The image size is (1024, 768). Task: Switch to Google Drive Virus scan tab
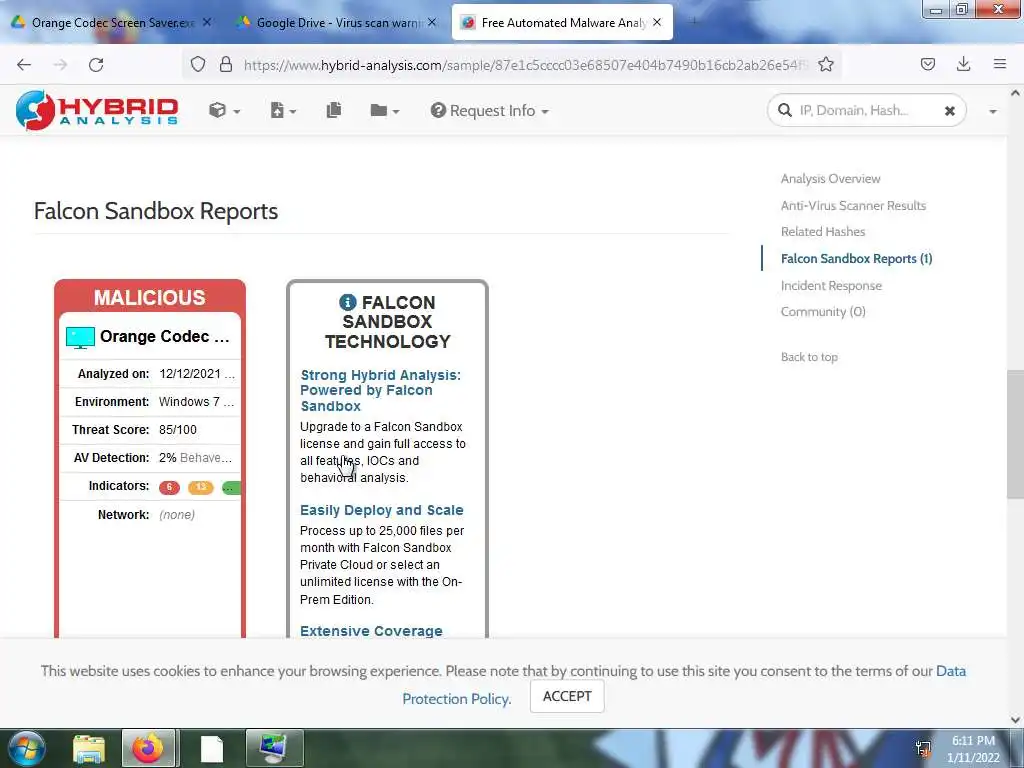[x=338, y=23]
